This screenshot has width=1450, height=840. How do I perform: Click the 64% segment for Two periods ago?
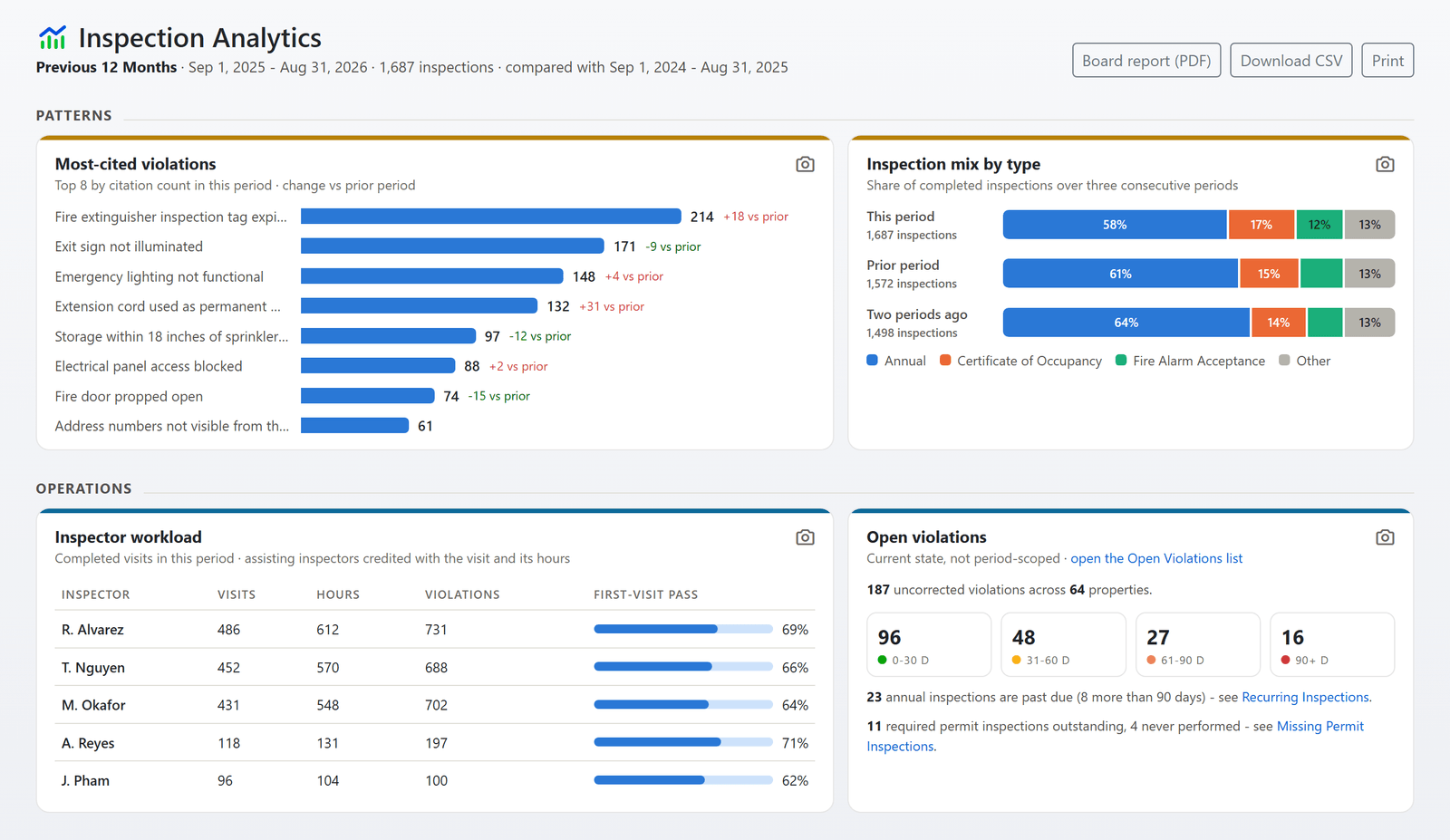click(x=1126, y=323)
